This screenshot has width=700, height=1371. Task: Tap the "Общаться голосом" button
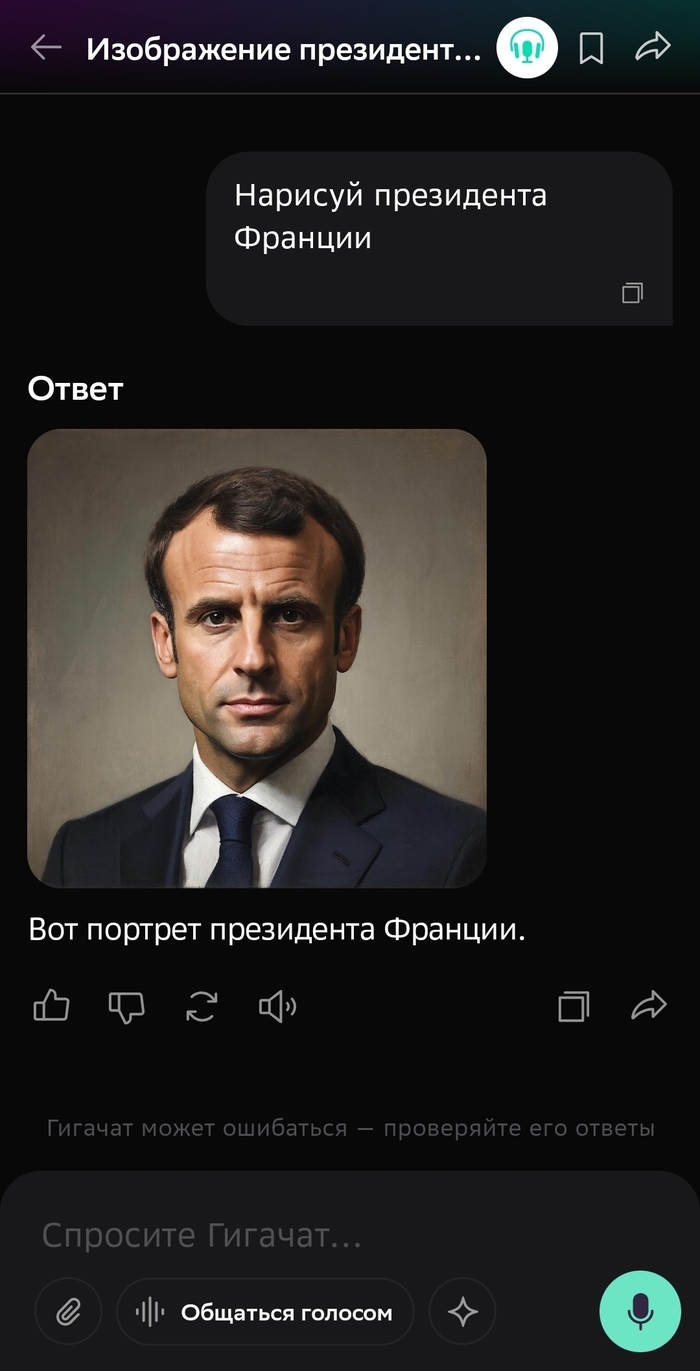265,1312
